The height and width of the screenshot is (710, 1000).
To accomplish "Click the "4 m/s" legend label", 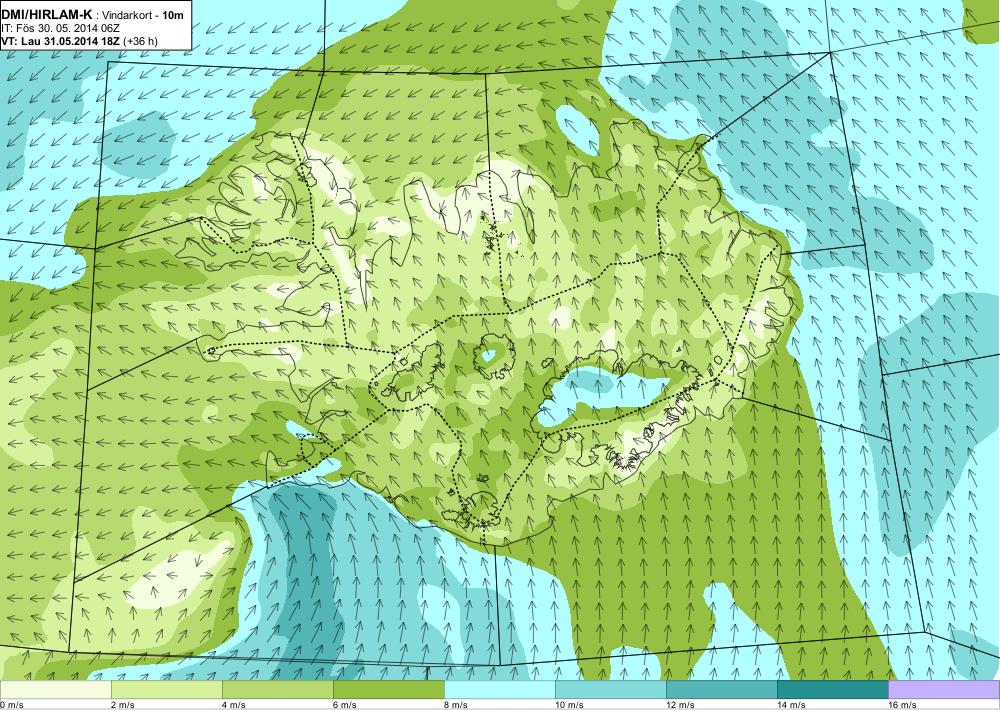I will point(234,704).
